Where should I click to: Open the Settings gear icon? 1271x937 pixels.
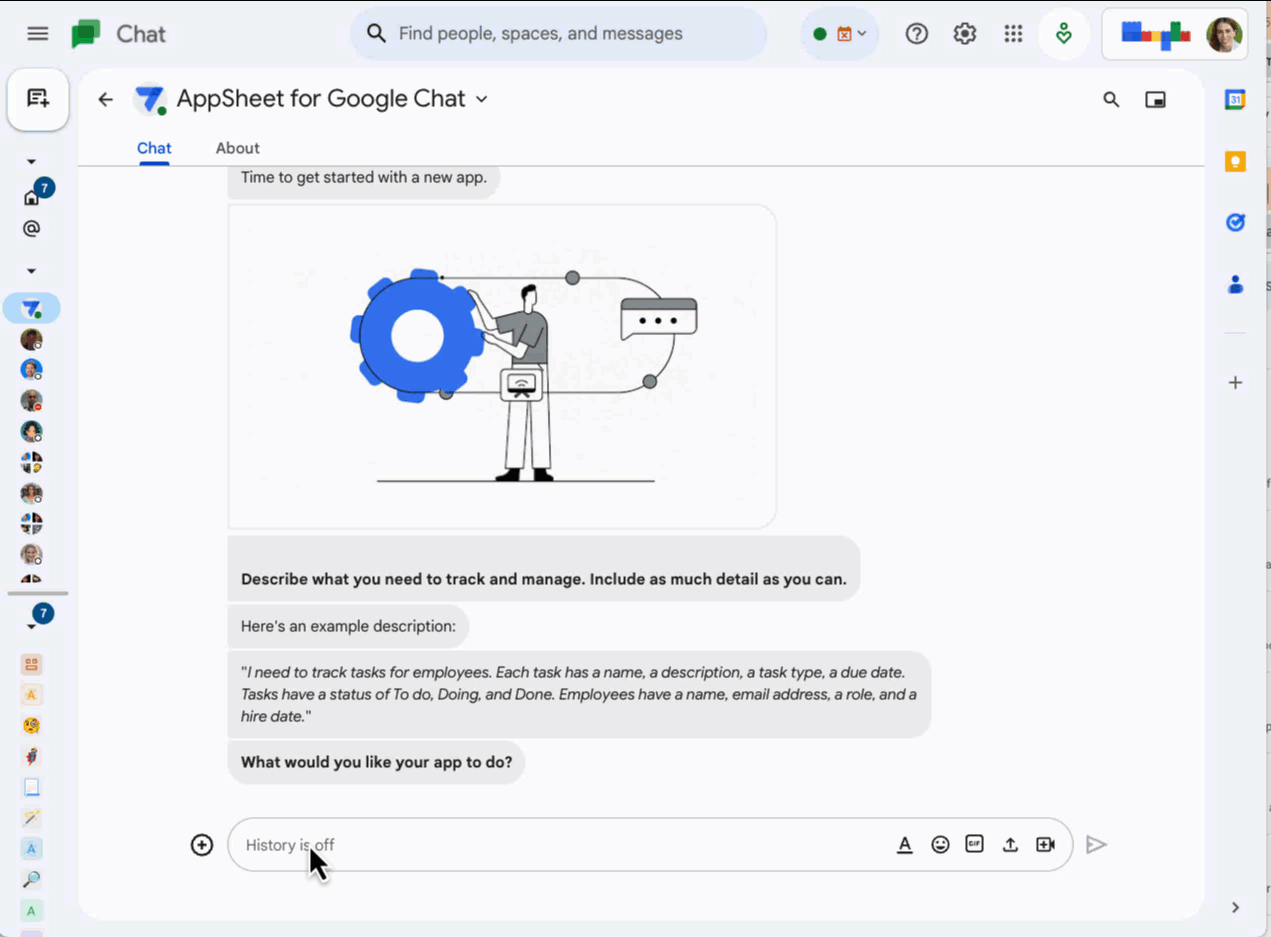click(964, 34)
